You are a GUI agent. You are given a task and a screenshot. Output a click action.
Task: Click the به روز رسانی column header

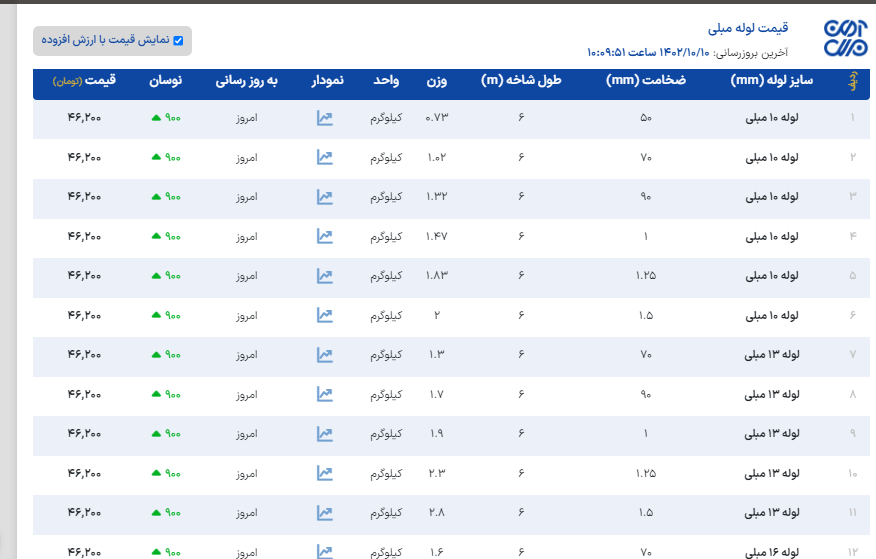tap(246, 80)
